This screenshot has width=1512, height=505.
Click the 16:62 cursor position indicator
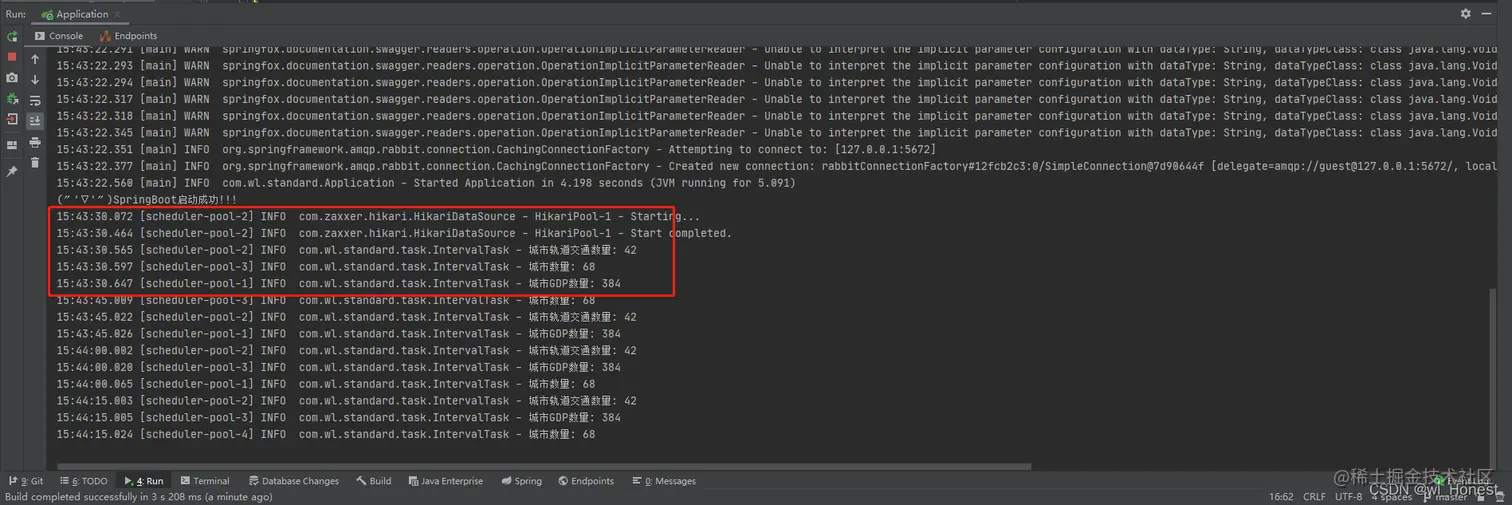(x=1281, y=497)
